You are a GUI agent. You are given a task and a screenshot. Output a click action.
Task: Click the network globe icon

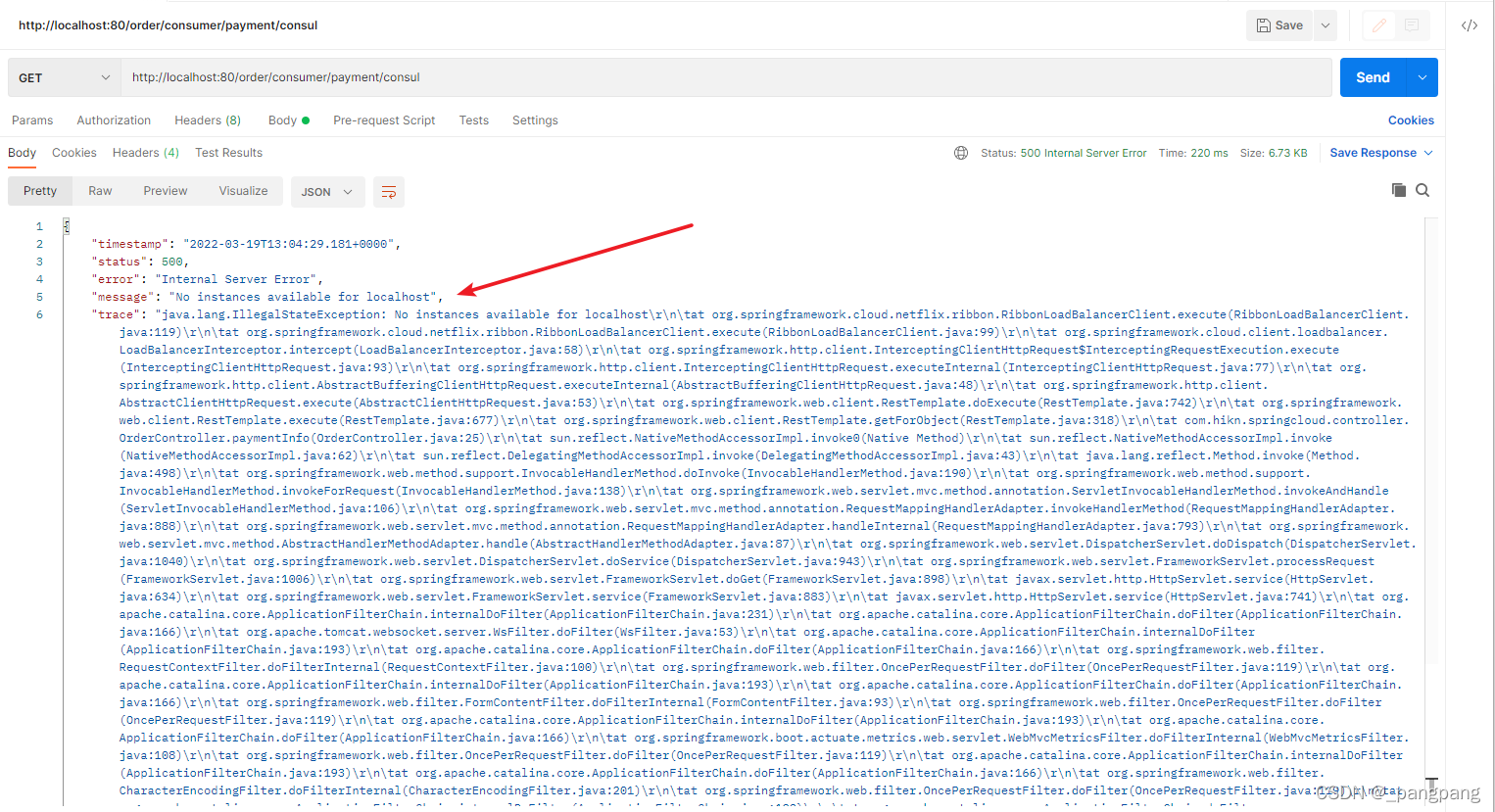coord(961,153)
